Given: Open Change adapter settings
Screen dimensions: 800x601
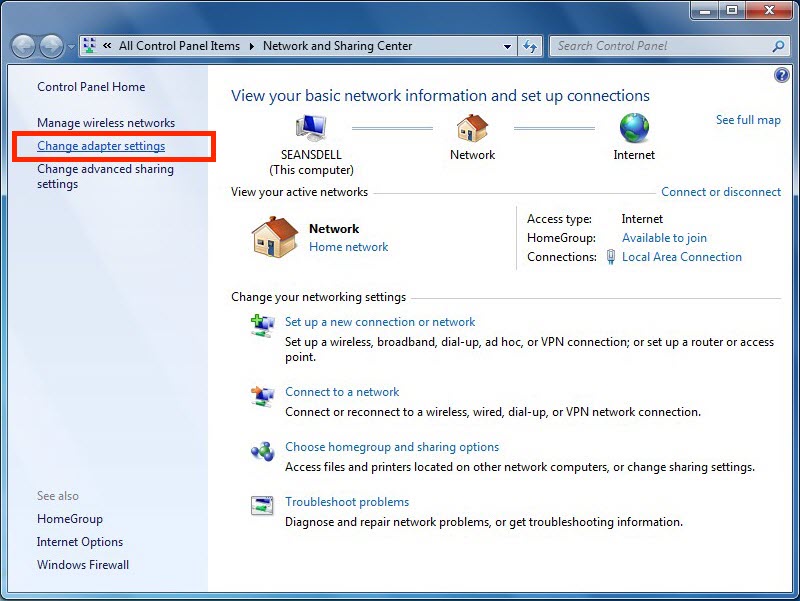Looking at the screenshot, I should 101,146.
